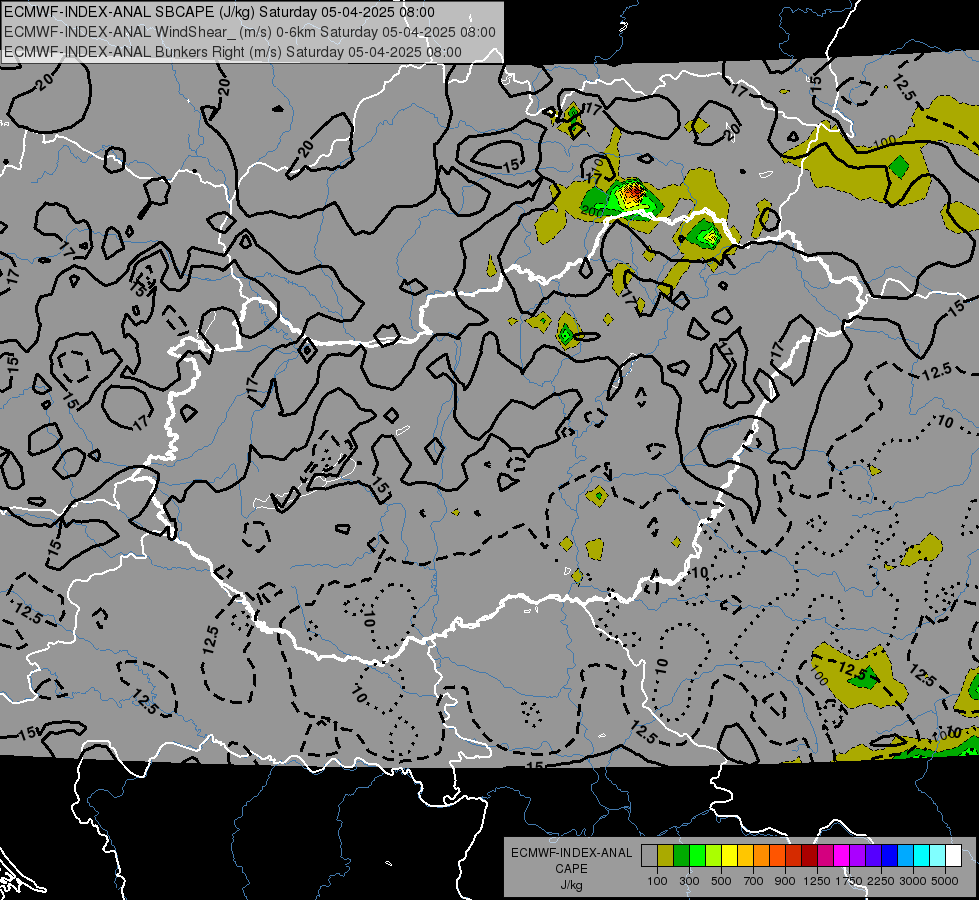Click the ECMWF-INDEX-ANAL legend title
This screenshot has height=900, width=979.
coord(571,853)
